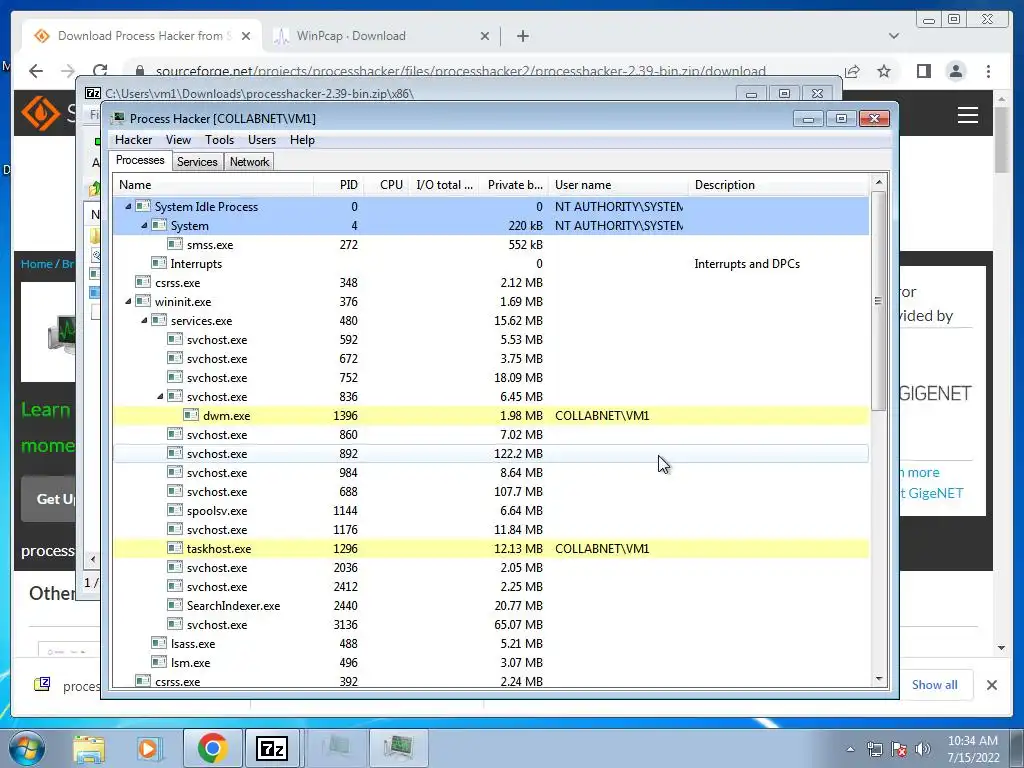The image size is (1024, 768).
Task: Switch to Chrome from the taskbar
Action: (212, 748)
